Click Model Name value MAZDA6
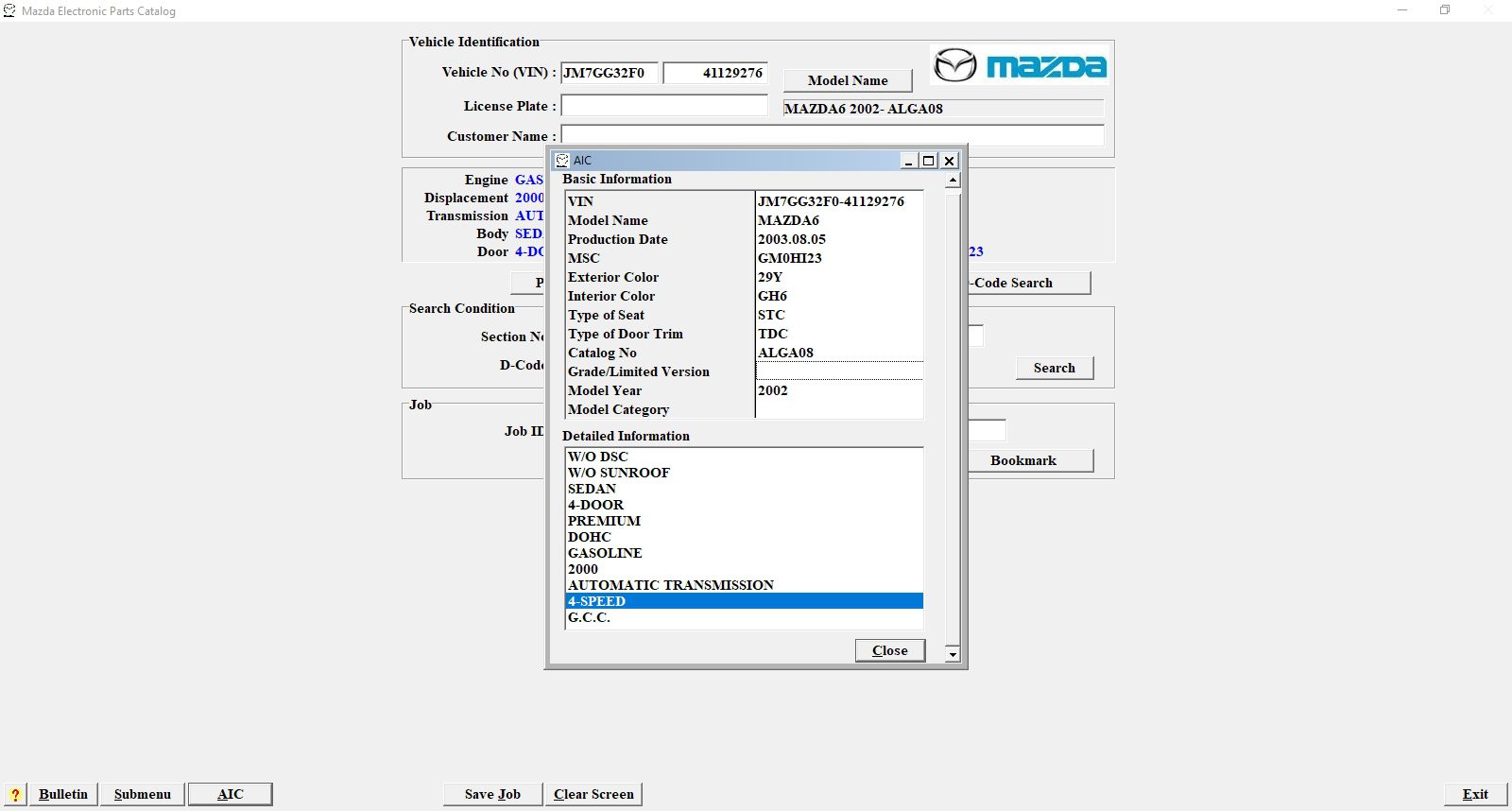Screen dimensions: 1512x811 pos(839,220)
